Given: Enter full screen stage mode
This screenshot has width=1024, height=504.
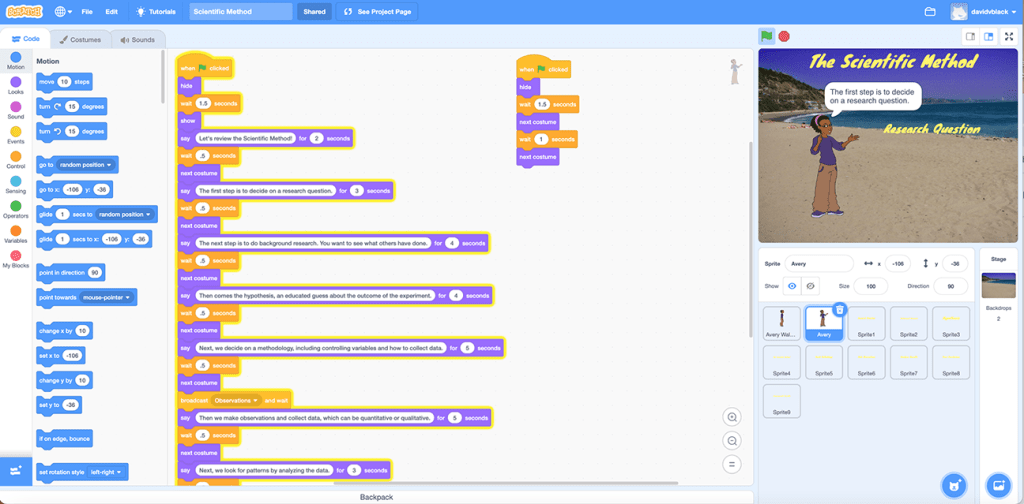Looking at the screenshot, I should pos(1008,36).
